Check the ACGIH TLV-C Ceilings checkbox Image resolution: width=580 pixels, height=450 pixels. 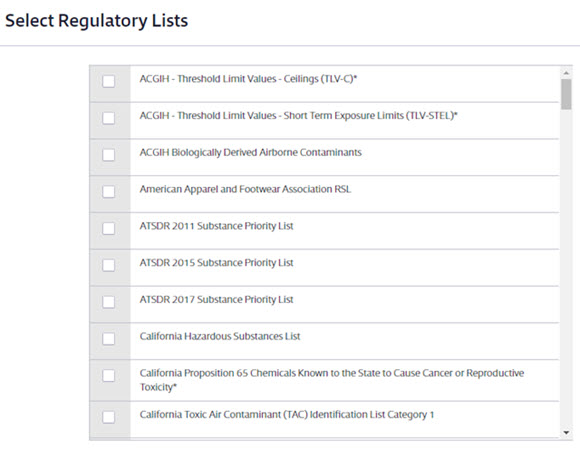click(x=108, y=81)
